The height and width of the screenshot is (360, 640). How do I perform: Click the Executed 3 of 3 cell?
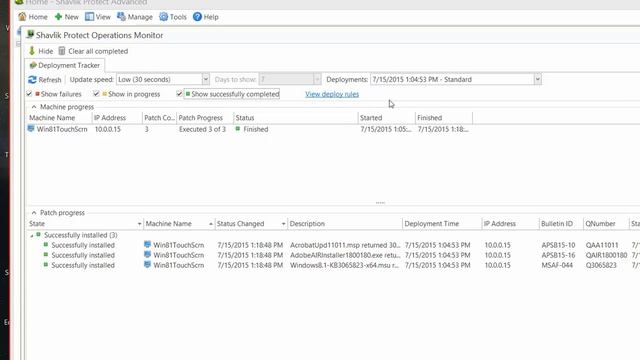(x=202, y=129)
